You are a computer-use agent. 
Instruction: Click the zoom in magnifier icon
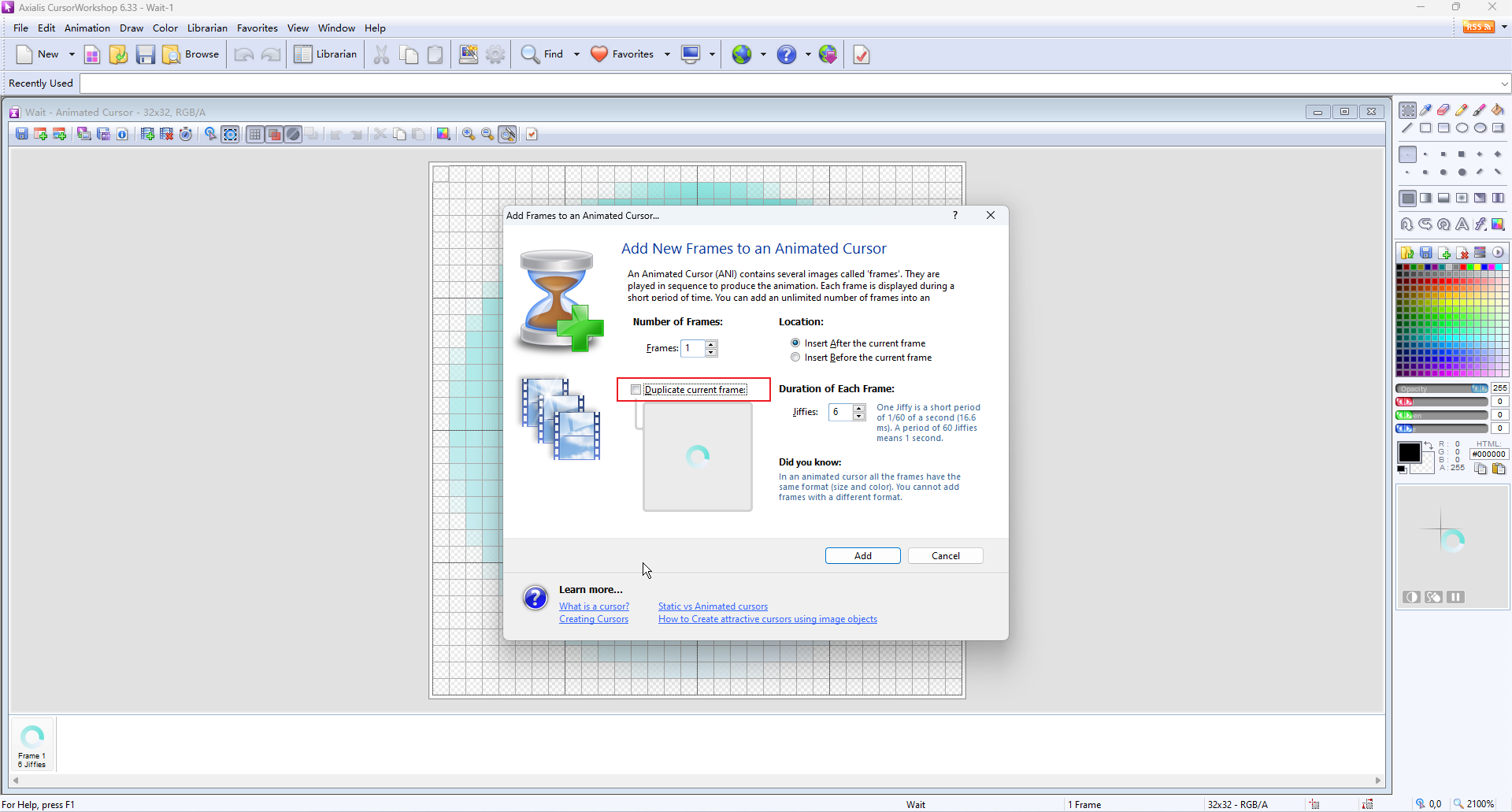[469, 135]
